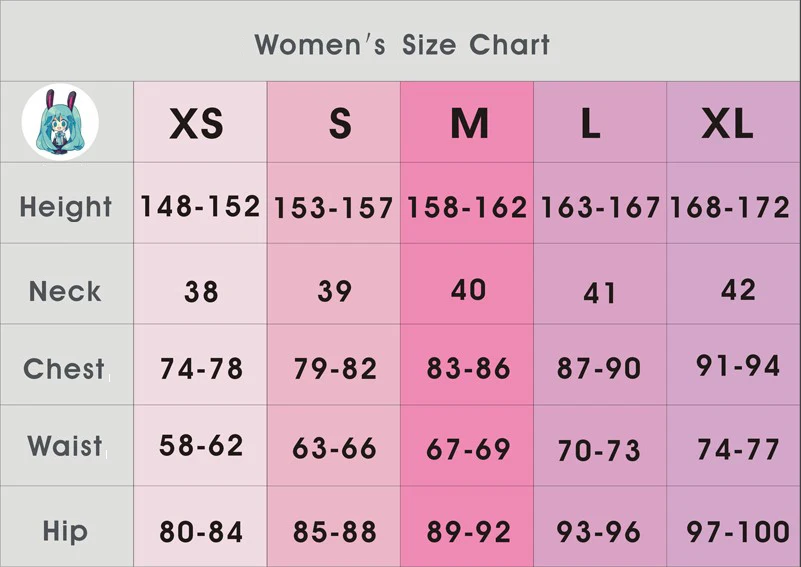
Task: Click neck measurement 41
Action: 599,293
